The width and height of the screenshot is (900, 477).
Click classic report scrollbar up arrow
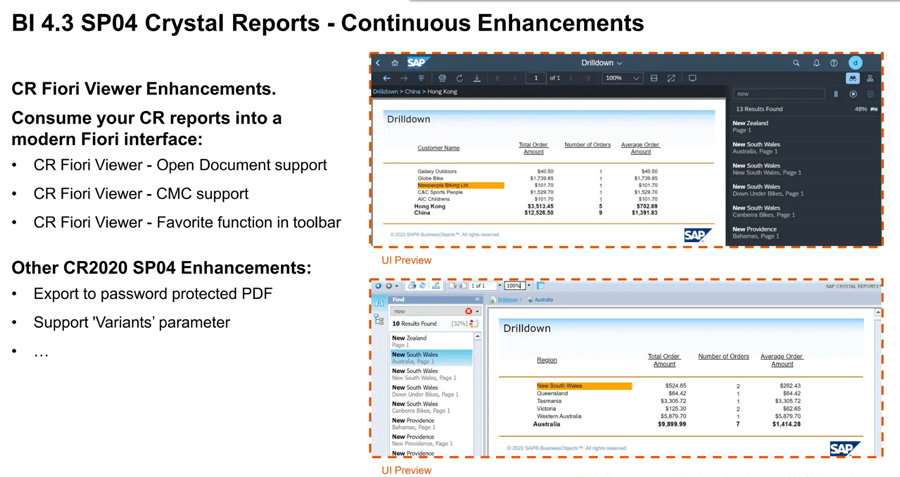coord(878,312)
